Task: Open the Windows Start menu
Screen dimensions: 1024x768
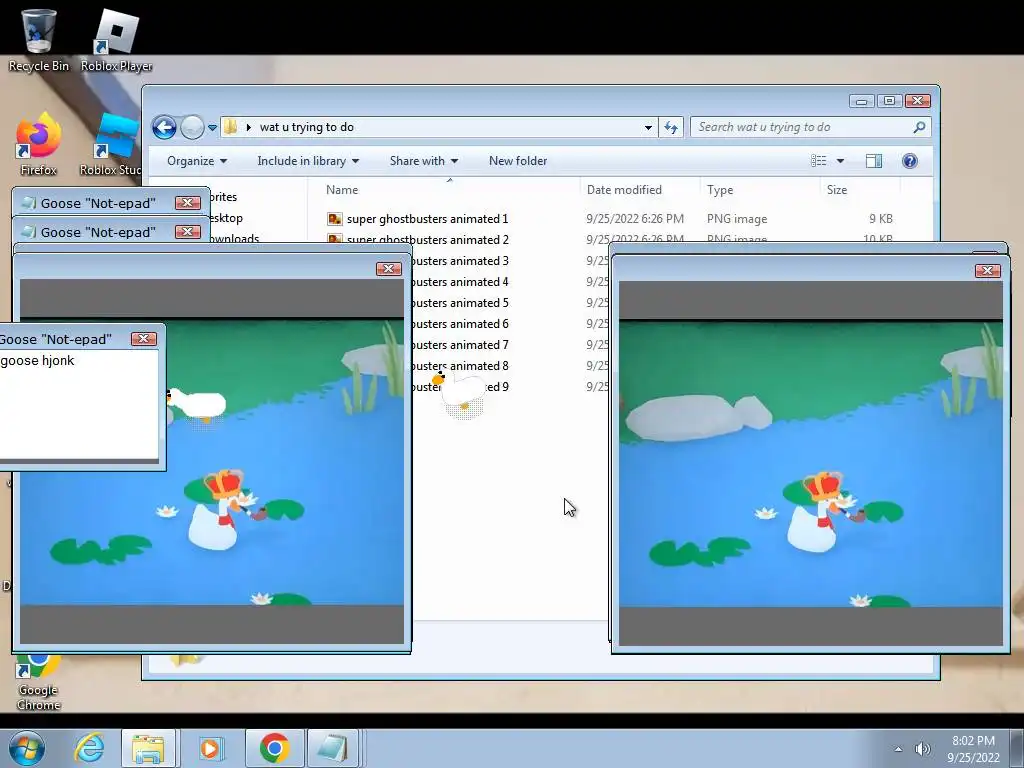Action: point(26,748)
